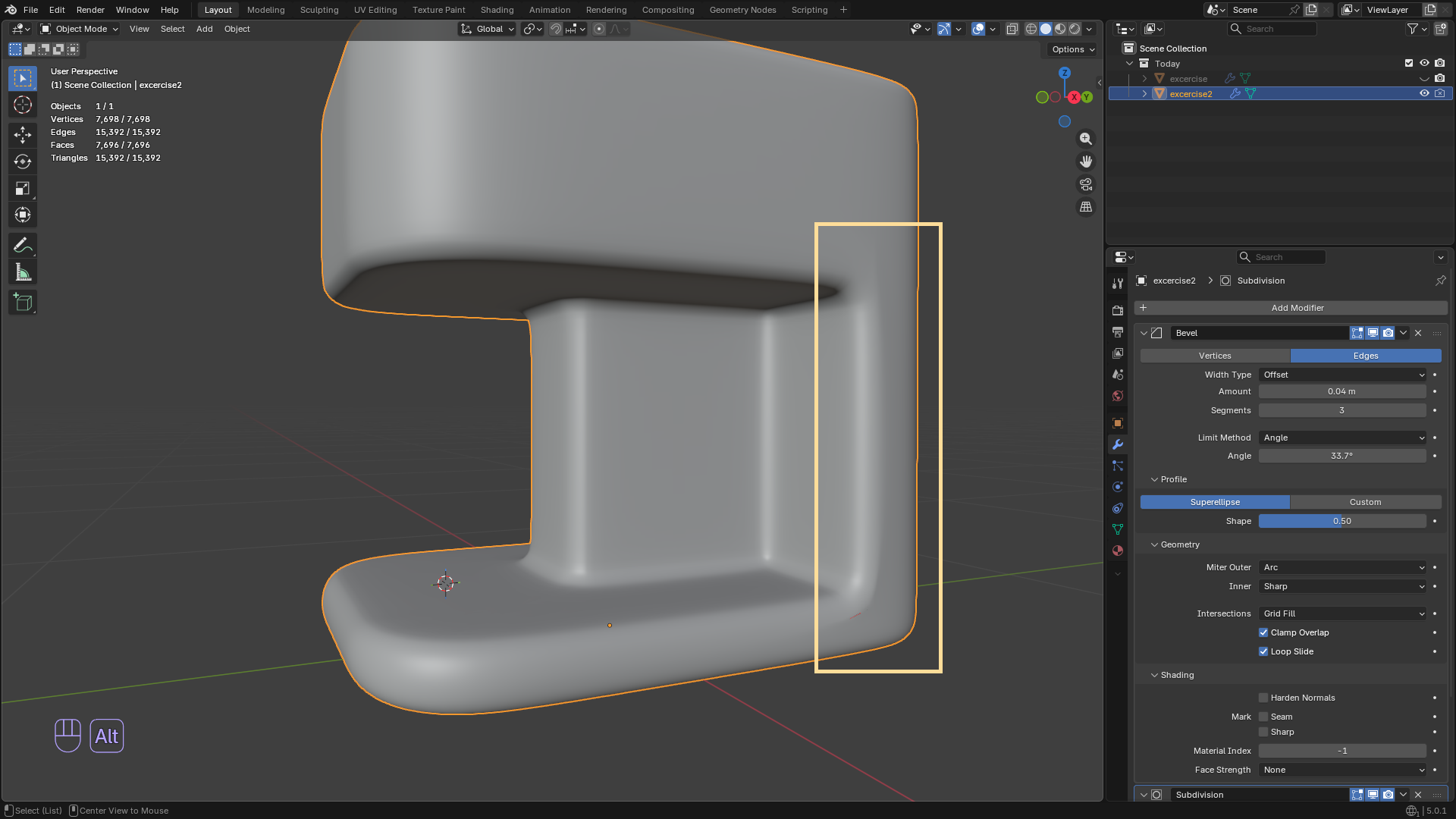Enable Mark Seam checkbox
This screenshot has width=1456, height=819.
coord(1263,717)
